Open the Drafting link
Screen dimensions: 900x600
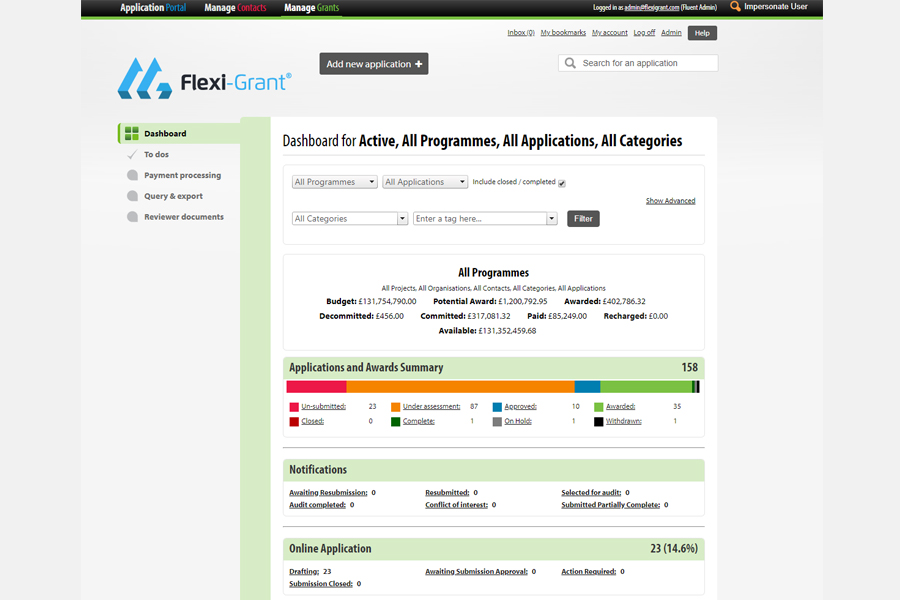[x=304, y=572]
